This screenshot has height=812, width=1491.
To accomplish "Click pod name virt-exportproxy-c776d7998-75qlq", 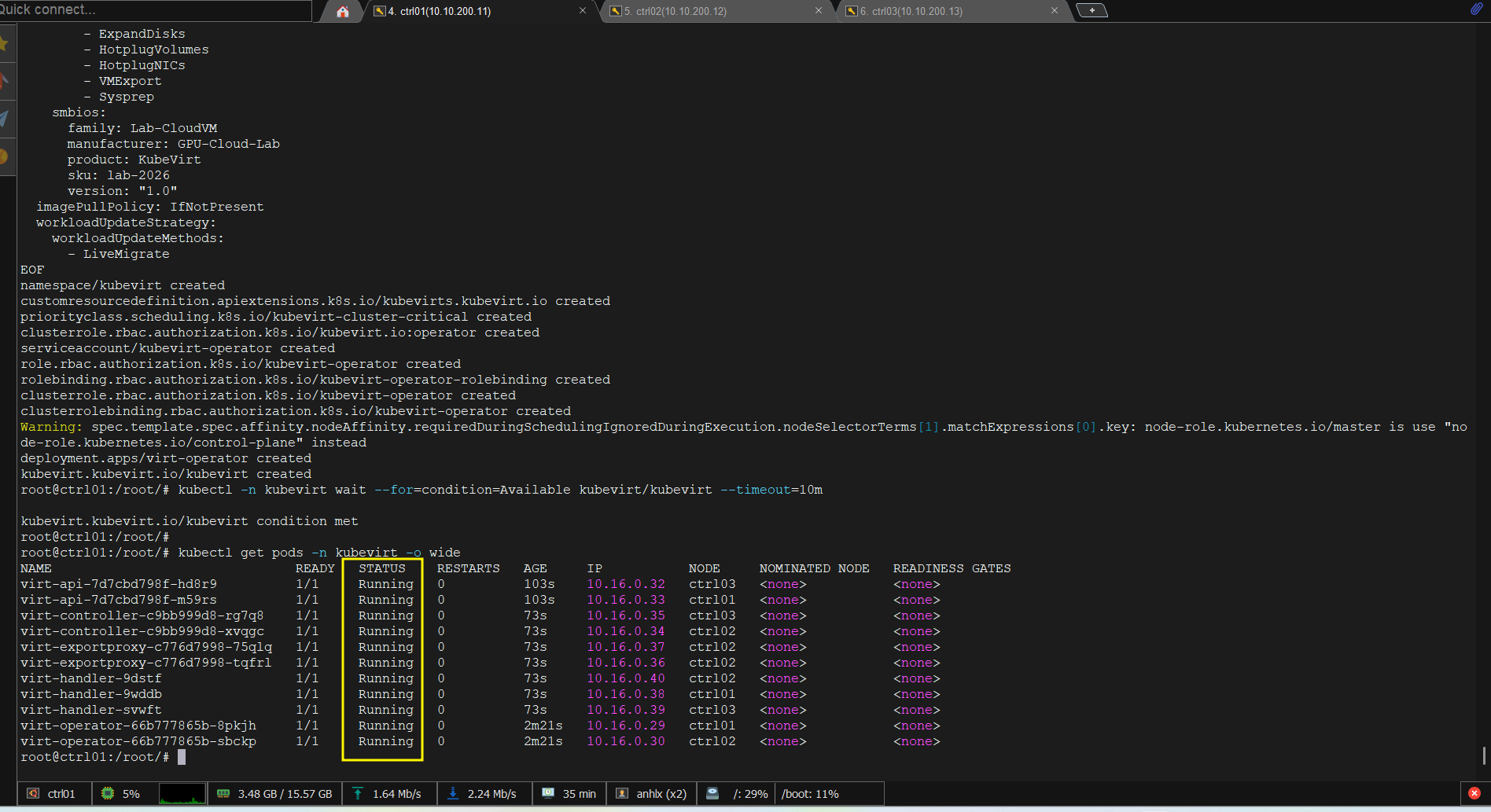I will tap(146, 647).
